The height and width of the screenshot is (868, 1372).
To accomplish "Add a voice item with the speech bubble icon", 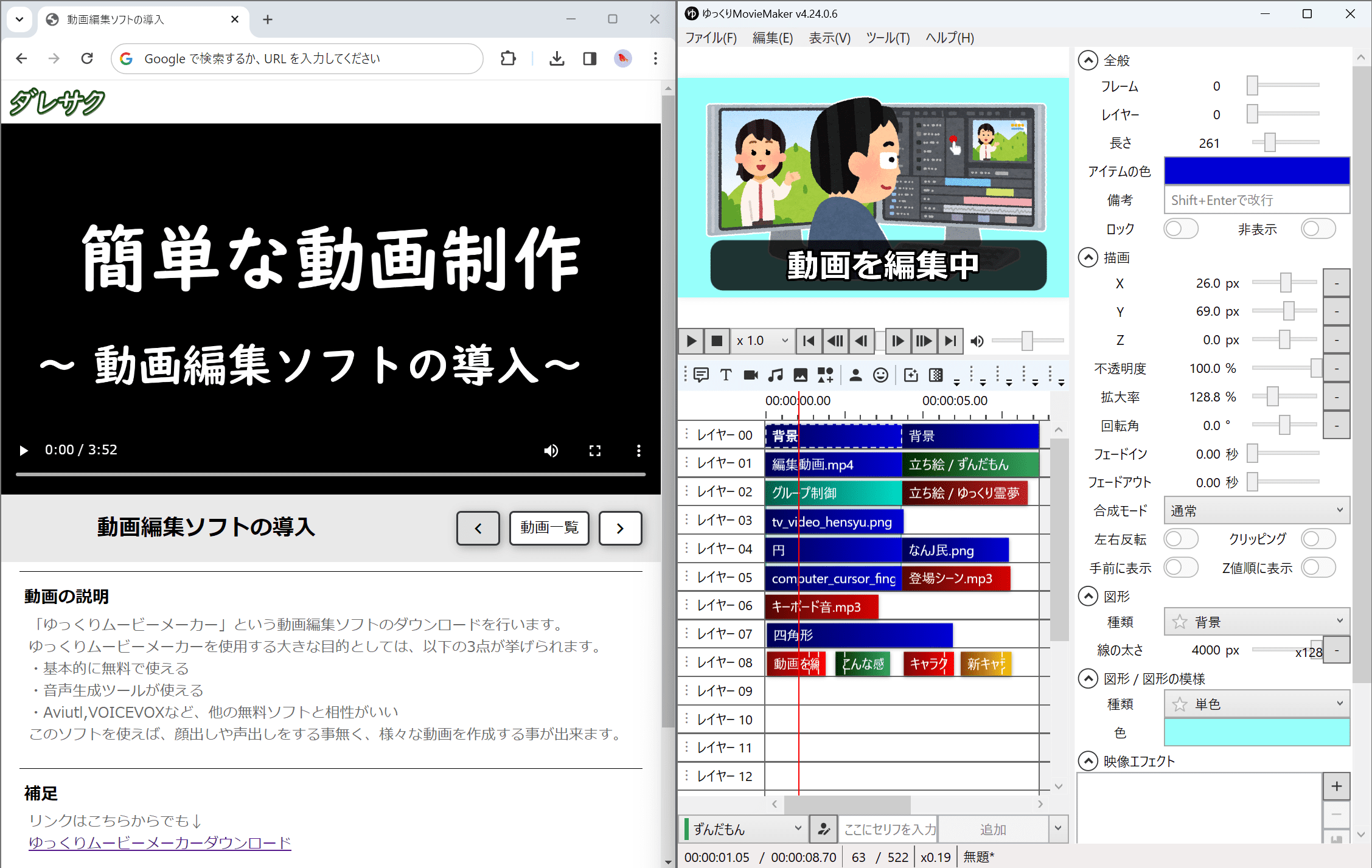I will point(701,375).
